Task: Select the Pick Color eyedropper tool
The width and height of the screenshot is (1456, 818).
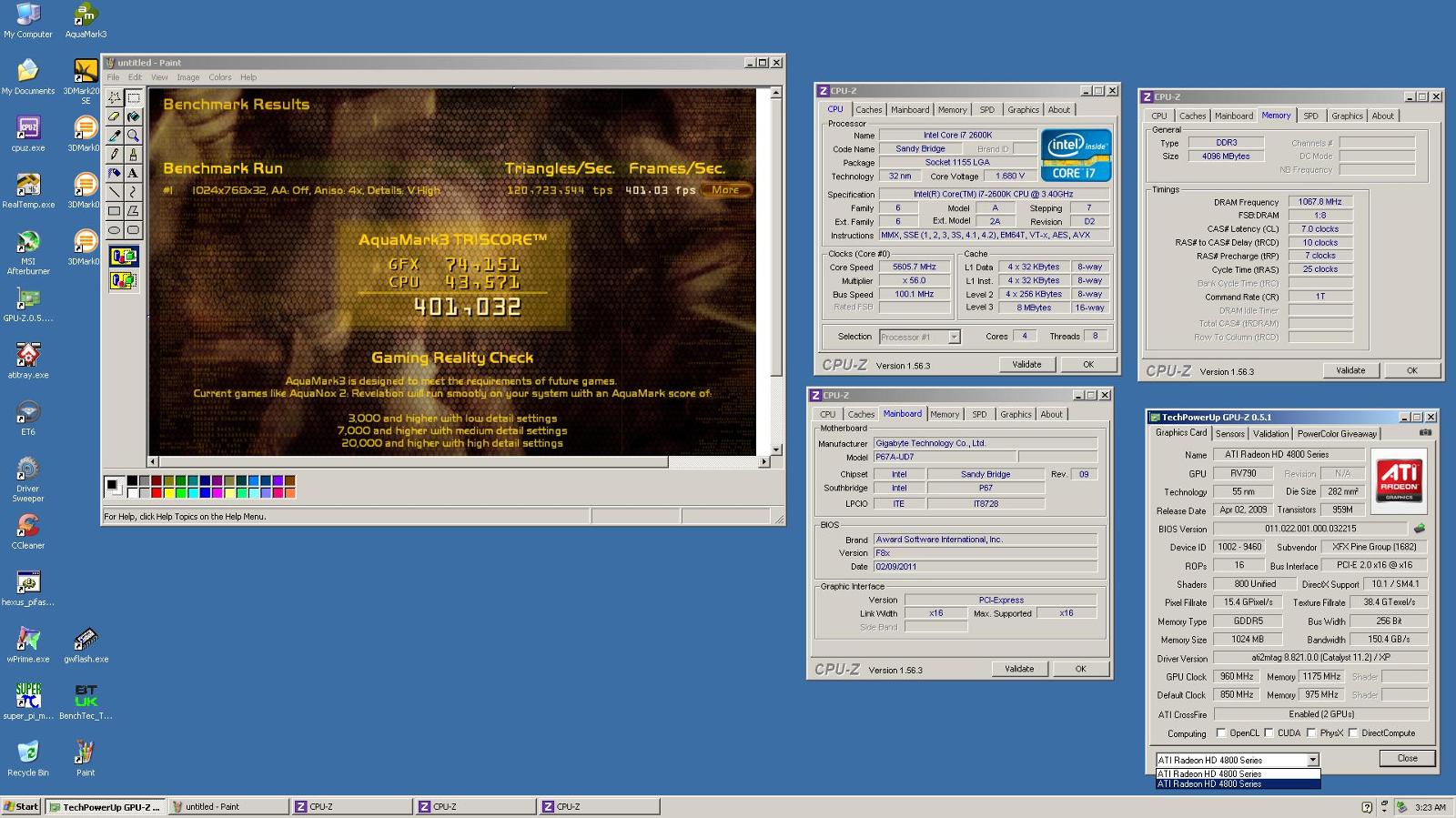Action: [115, 136]
